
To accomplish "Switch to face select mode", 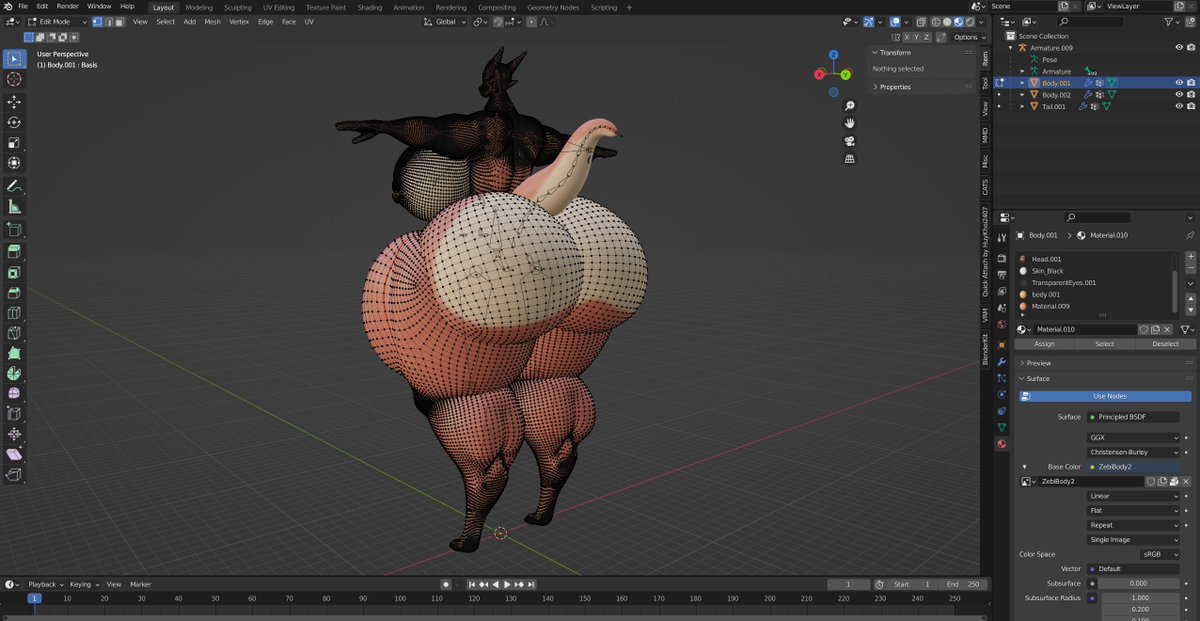I will pos(120,21).
